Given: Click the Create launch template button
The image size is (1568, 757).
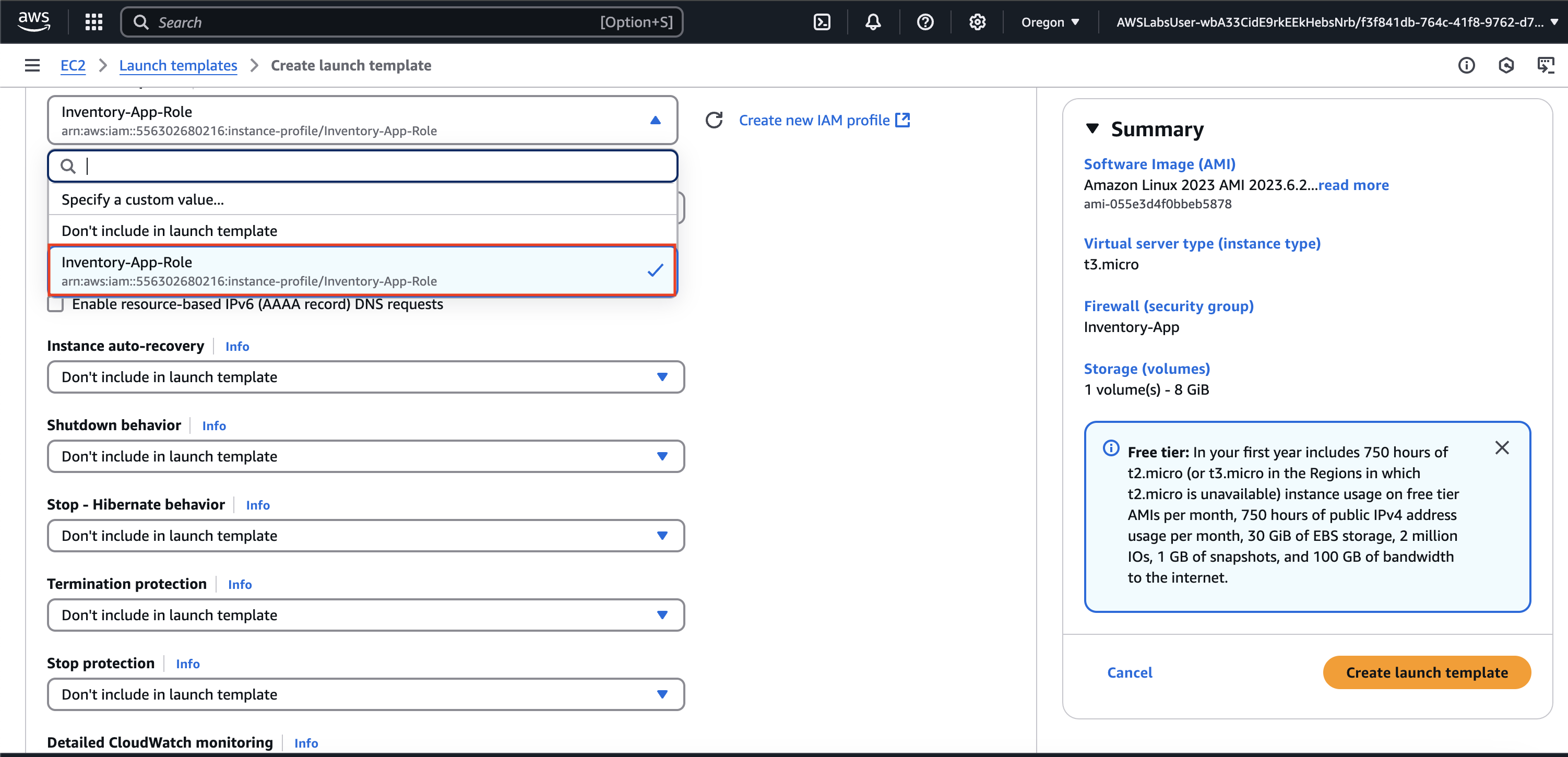Looking at the screenshot, I should coord(1426,672).
